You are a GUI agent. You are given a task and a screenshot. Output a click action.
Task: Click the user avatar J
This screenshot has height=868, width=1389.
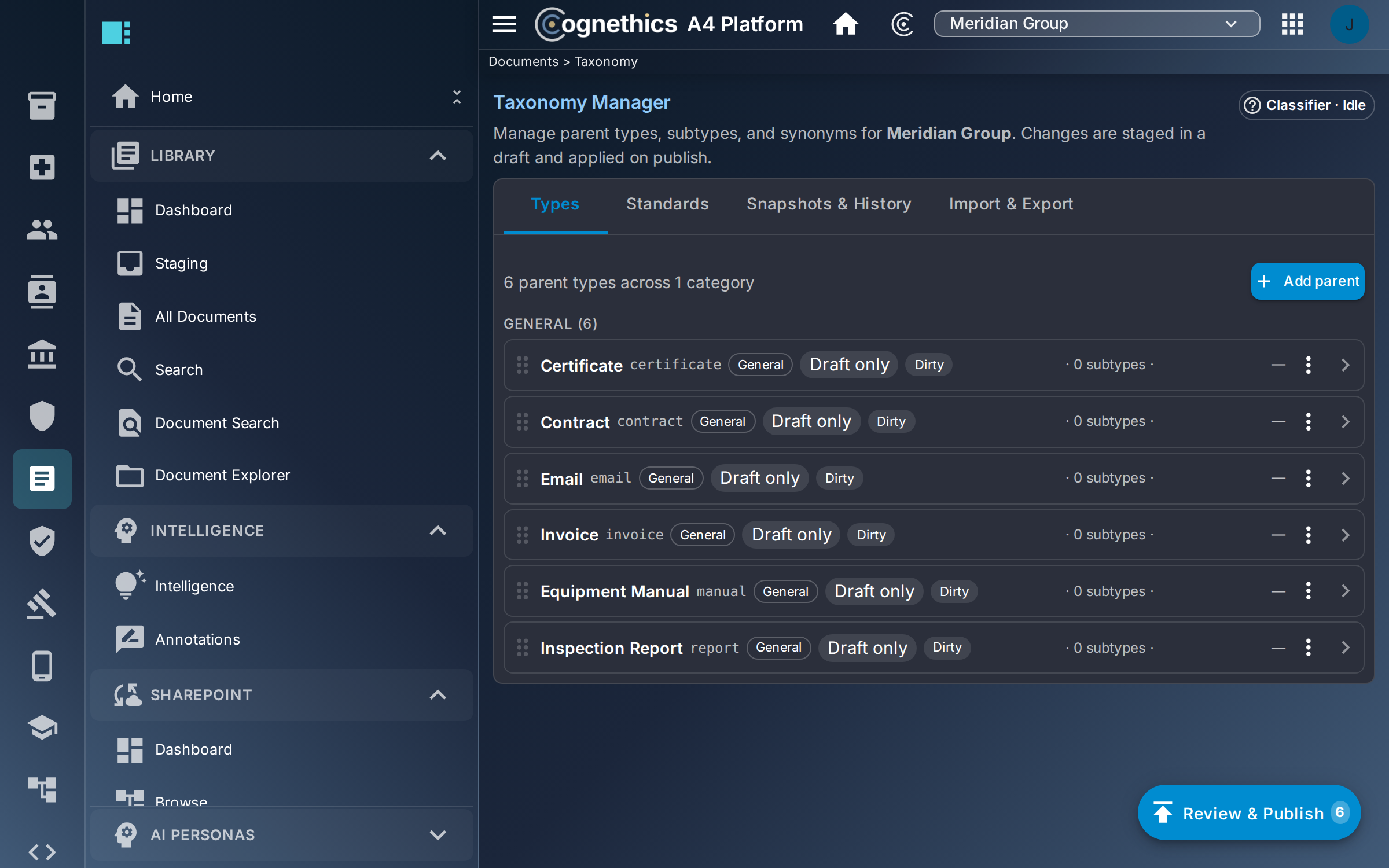(x=1349, y=24)
